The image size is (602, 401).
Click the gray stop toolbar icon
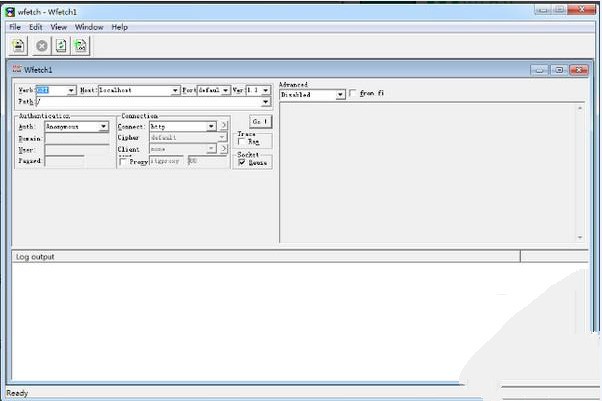pyautogui.click(x=41, y=46)
